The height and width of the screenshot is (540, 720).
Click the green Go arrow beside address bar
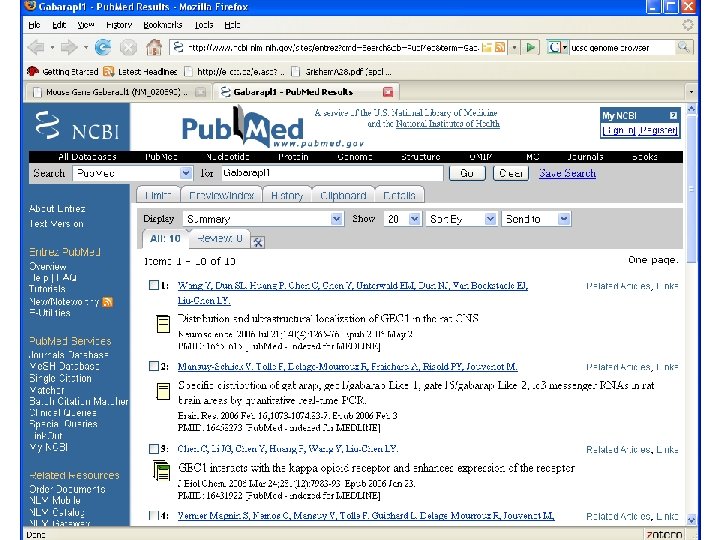pos(530,47)
